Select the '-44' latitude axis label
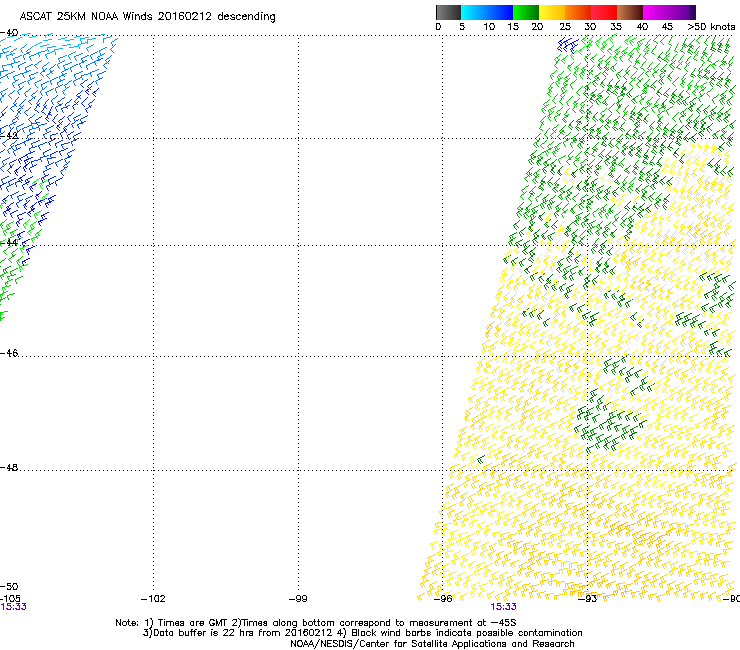The image size is (740, 650). tap(9, 243)
